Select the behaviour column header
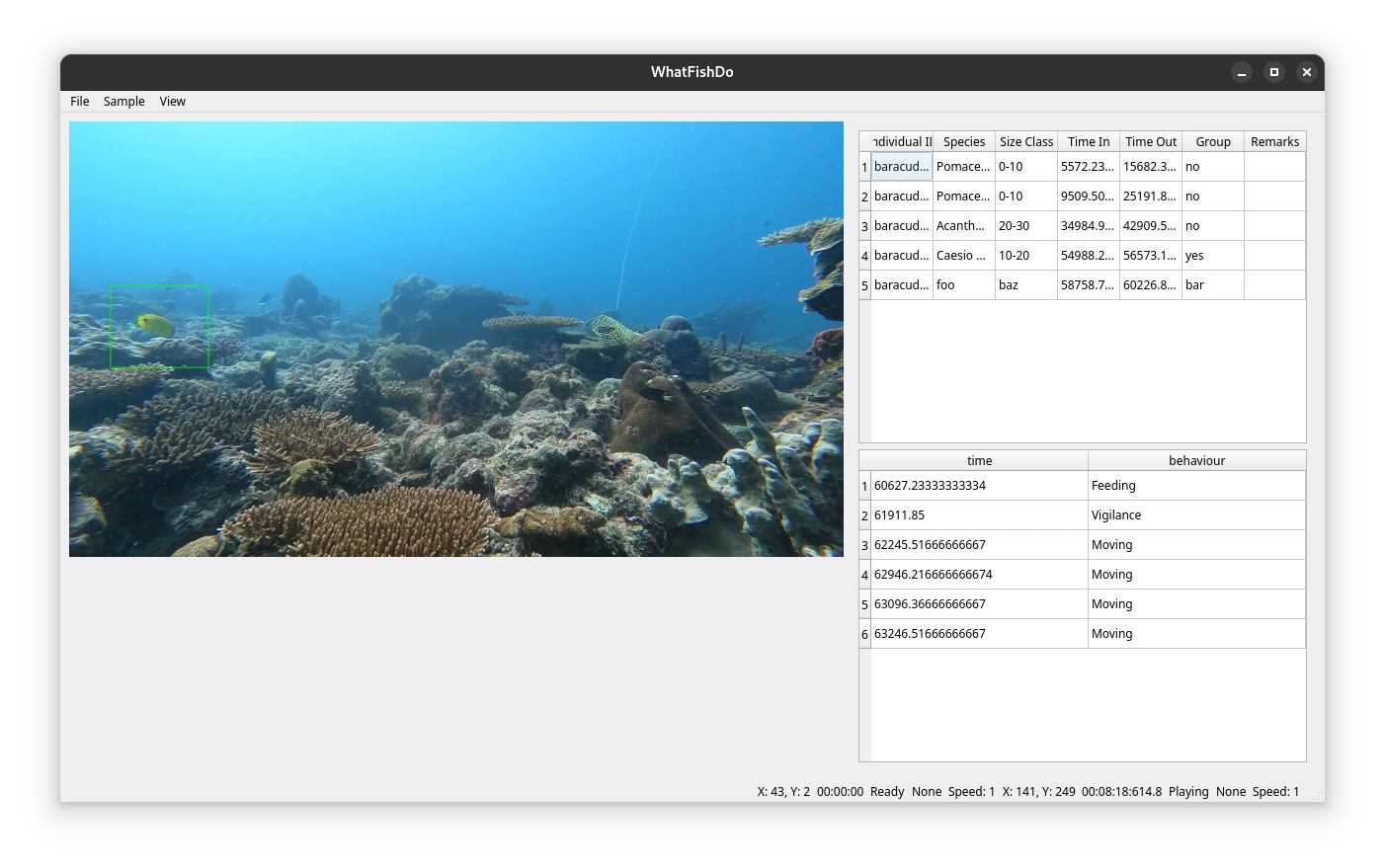1385x868 pixels. [x=1196, y=461]
